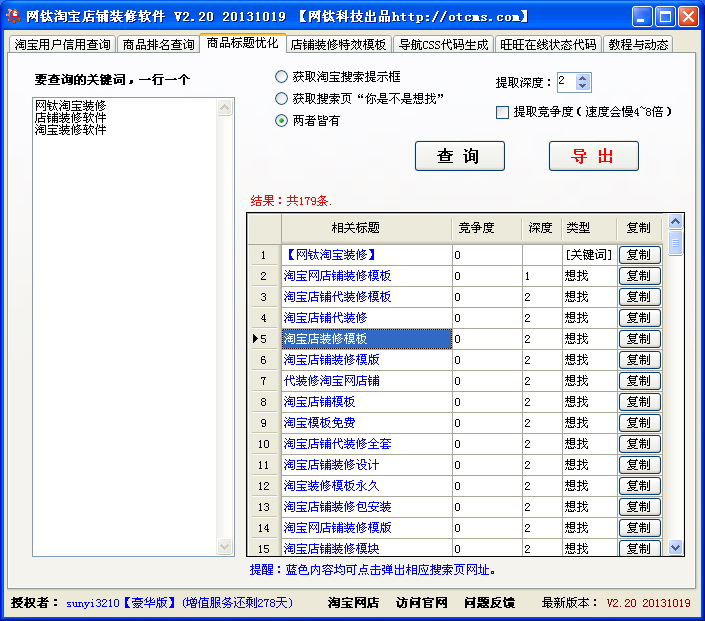Increase the 提取深度 value with up arrow

584,77
